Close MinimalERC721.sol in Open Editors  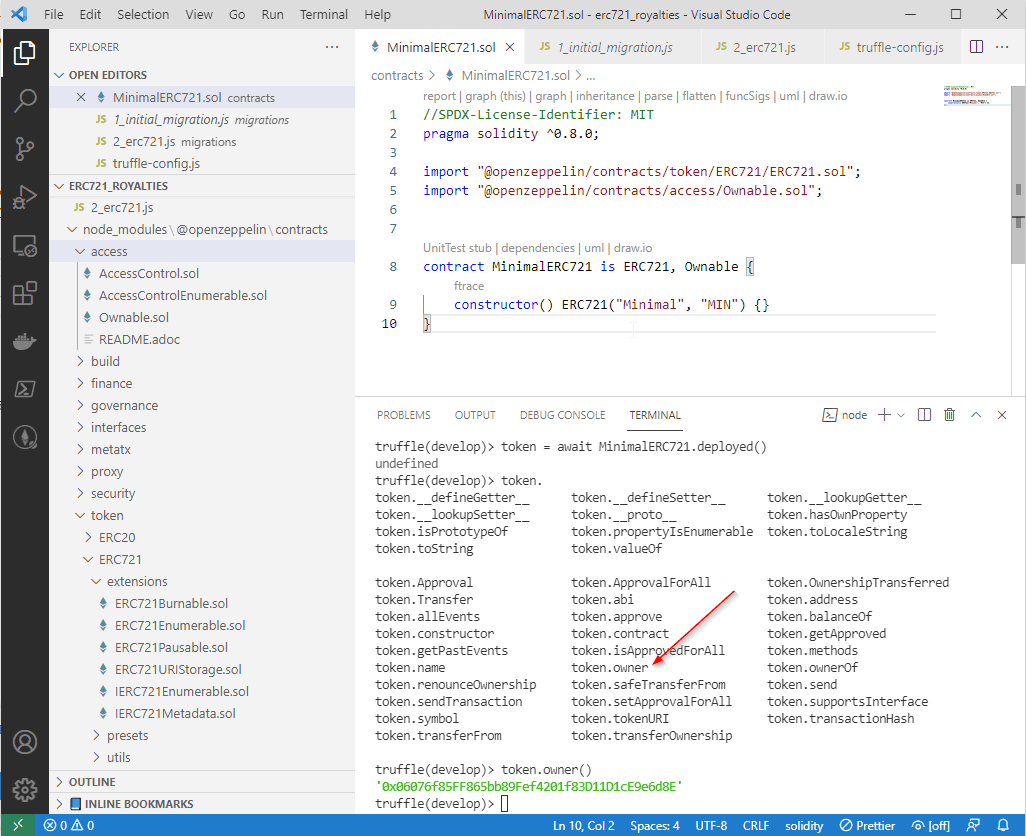point(80,97)
